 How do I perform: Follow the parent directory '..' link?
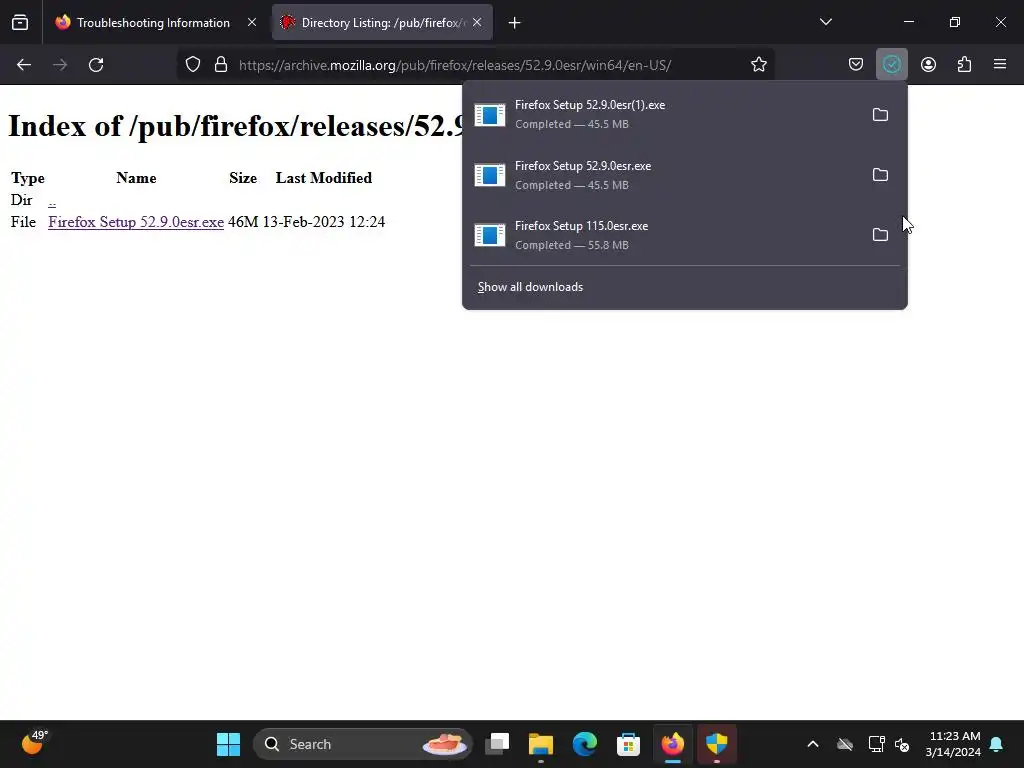(x=52, y=200)
